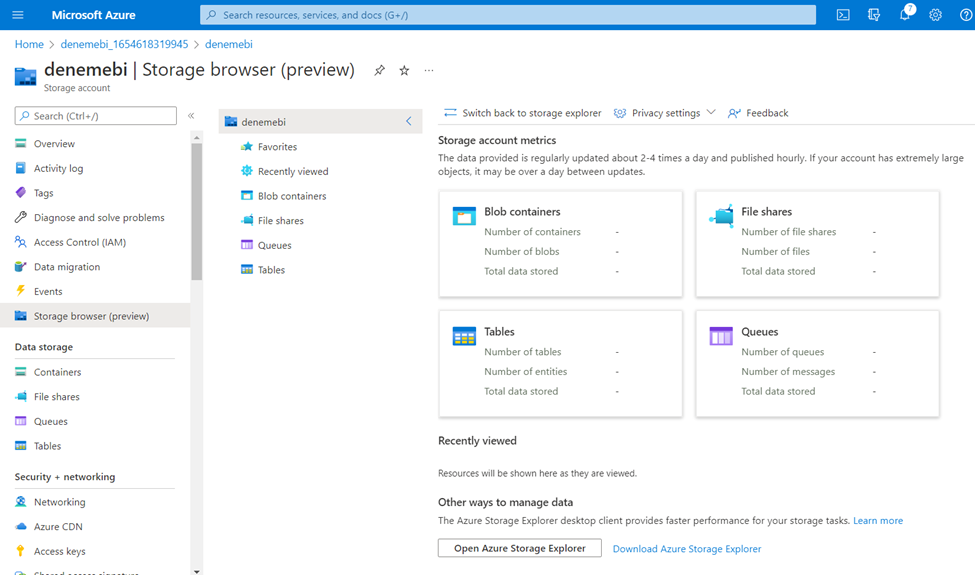Click Switch back to storage explorer
975x575 pixels.
point(523,113)
